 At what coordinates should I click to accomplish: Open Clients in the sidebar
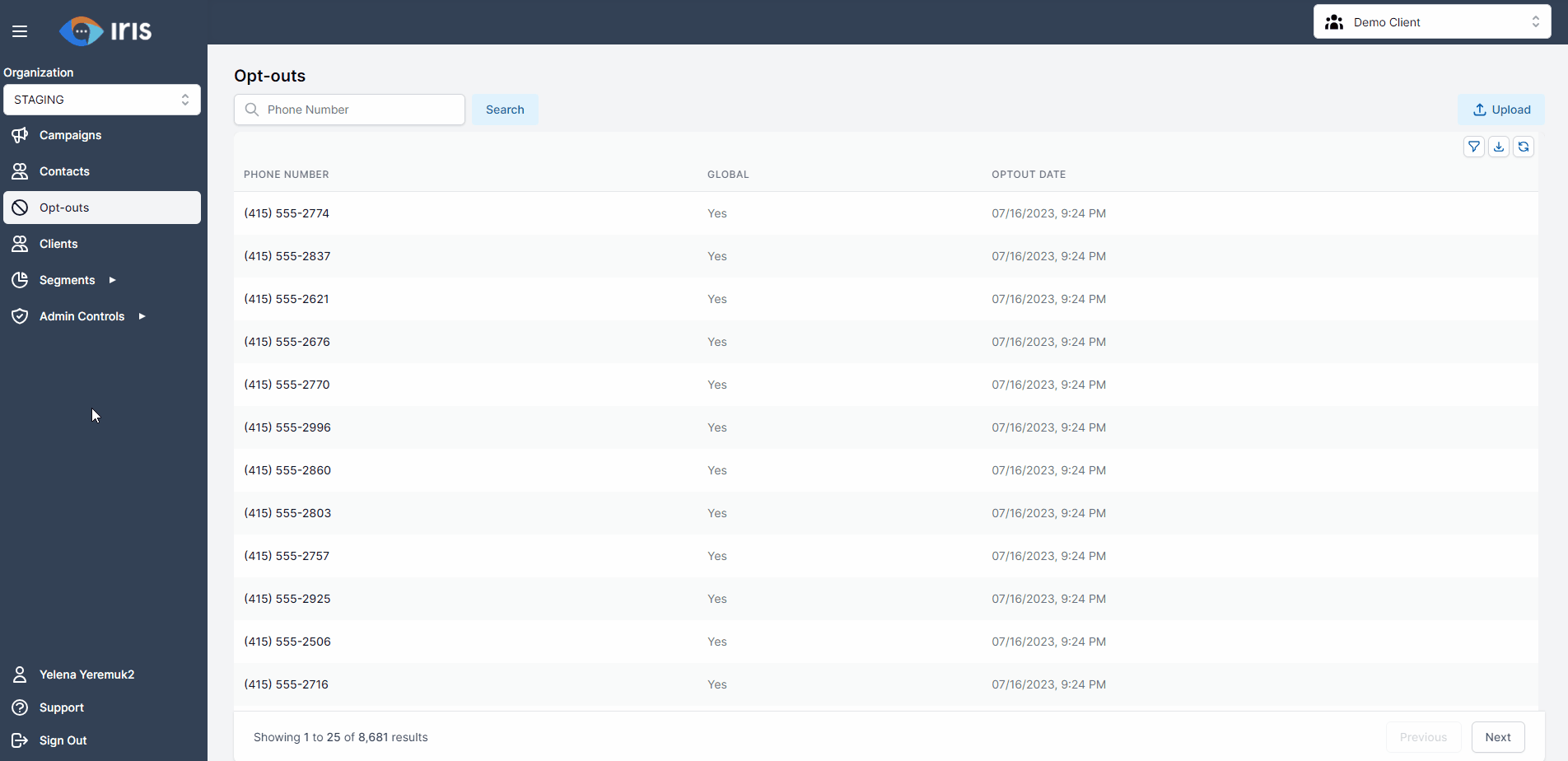click(x=102, y=244)
